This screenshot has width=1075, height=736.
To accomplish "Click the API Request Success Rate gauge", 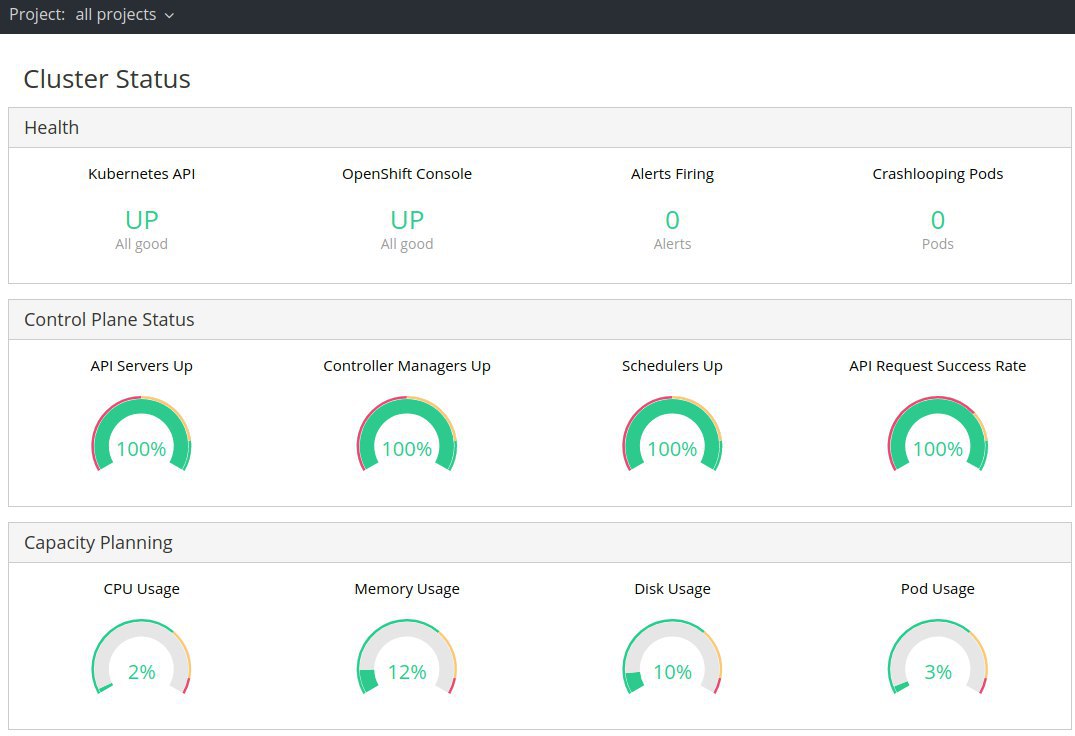I will tap(937, 435).
